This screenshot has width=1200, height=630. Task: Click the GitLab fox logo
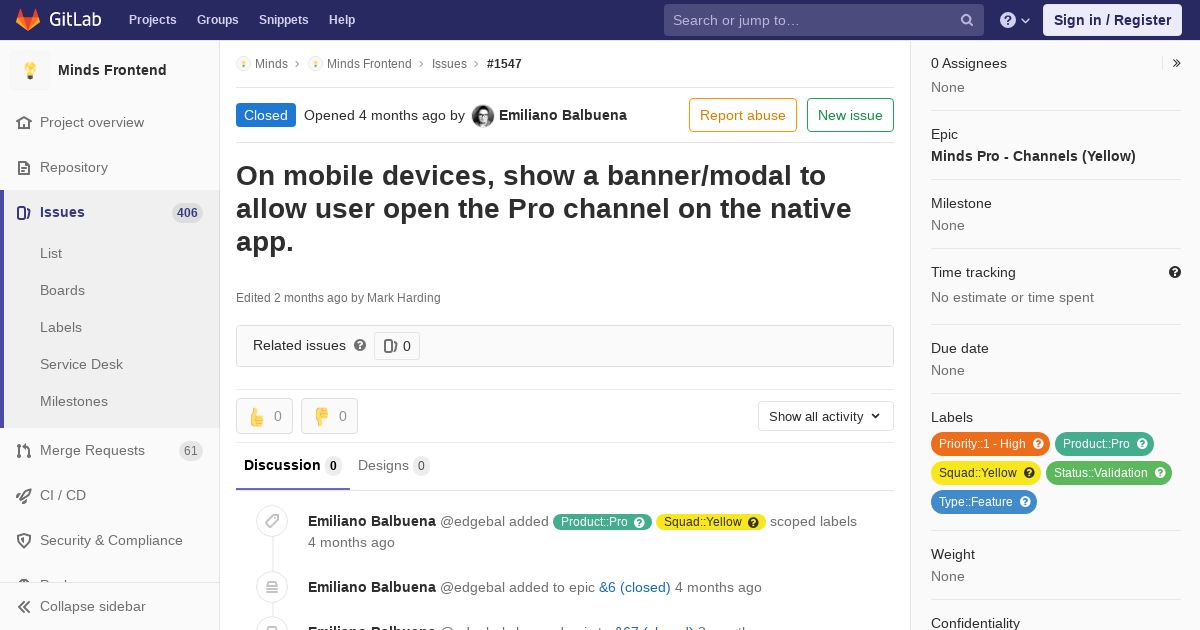click(28, 20)
